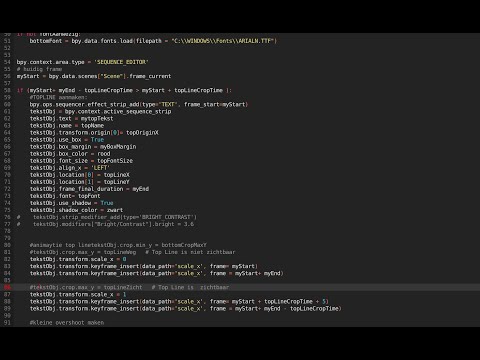Screen dimensions: 480x360
Task: Click line number 60 in the gutter
Action: tap(7, 104)
